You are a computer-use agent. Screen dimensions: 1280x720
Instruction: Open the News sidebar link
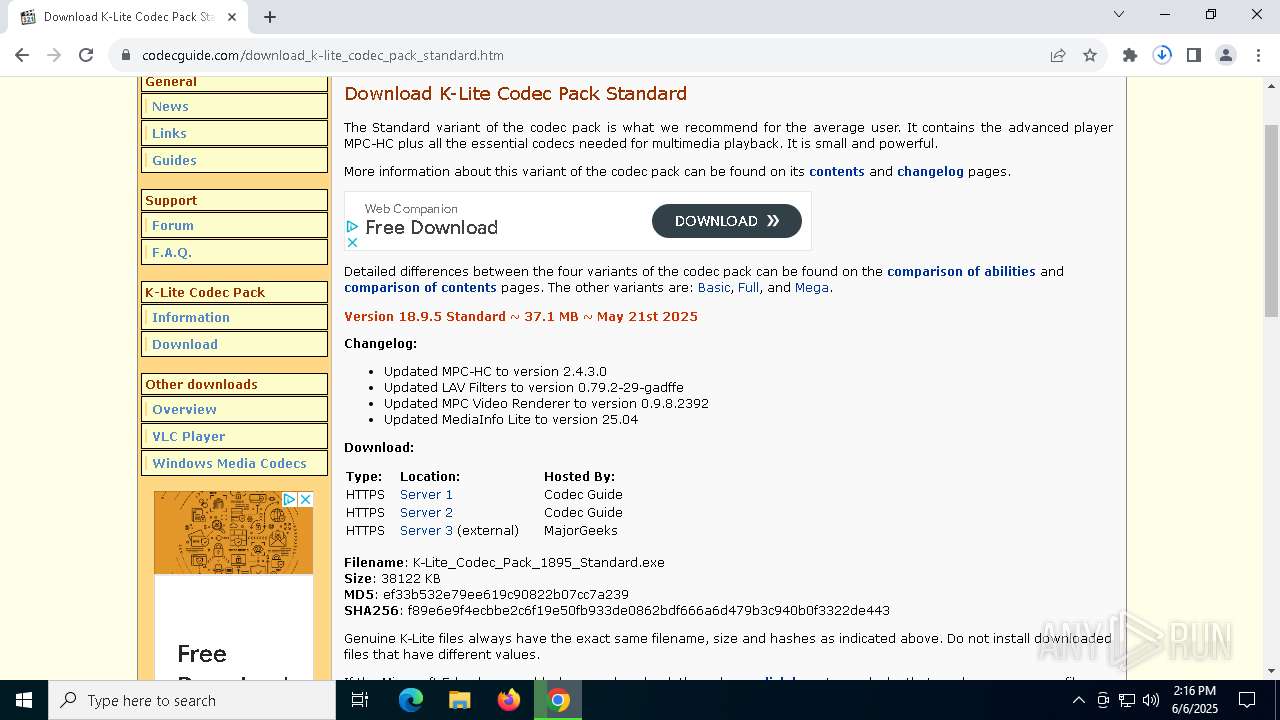pos(170,107)
